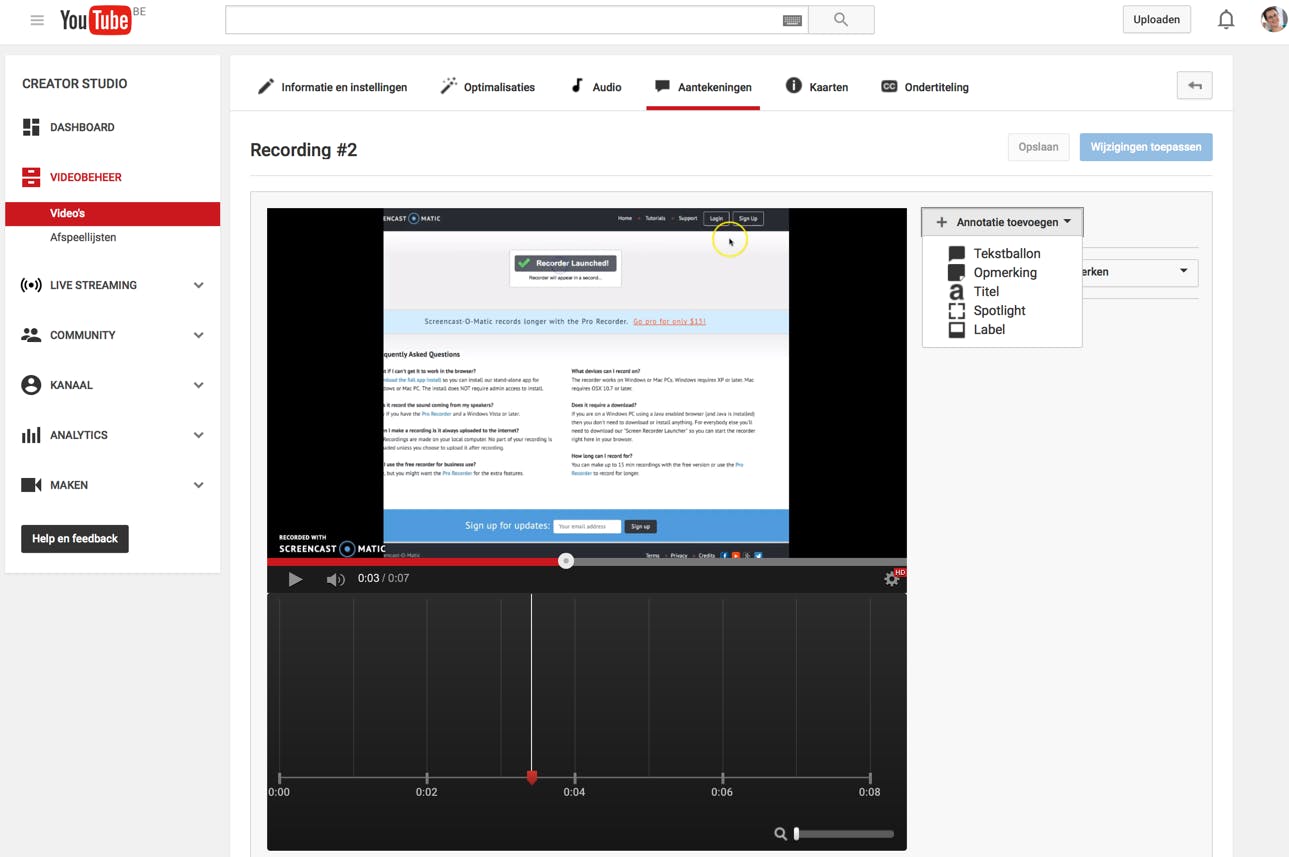
Task: Click the Videobeheer icon
Action: point(31,177)
